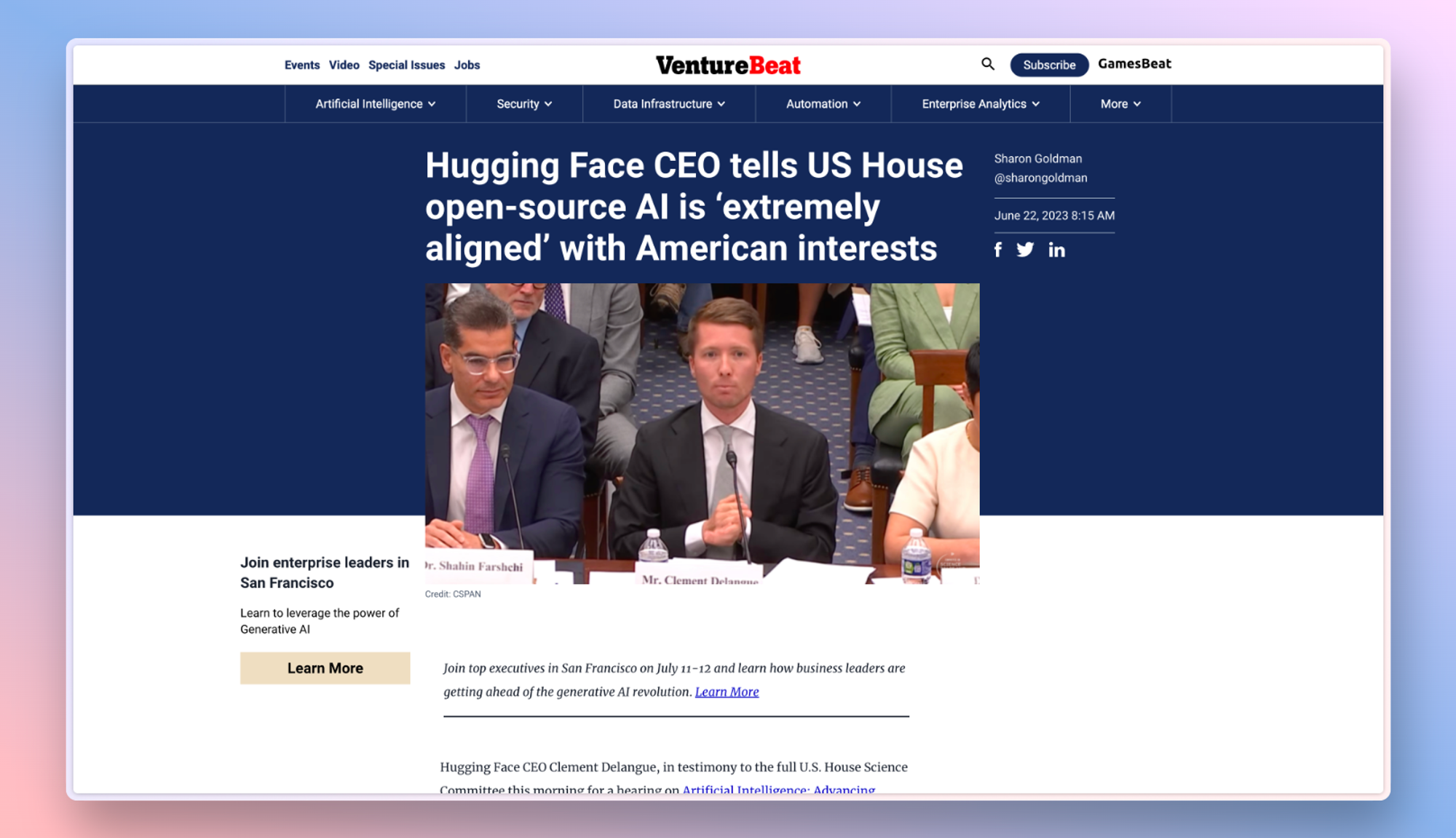The width and height of the screenshot is (1456, 838).
Task: Open the Security menu dropdown
Action: click(524, 104)
